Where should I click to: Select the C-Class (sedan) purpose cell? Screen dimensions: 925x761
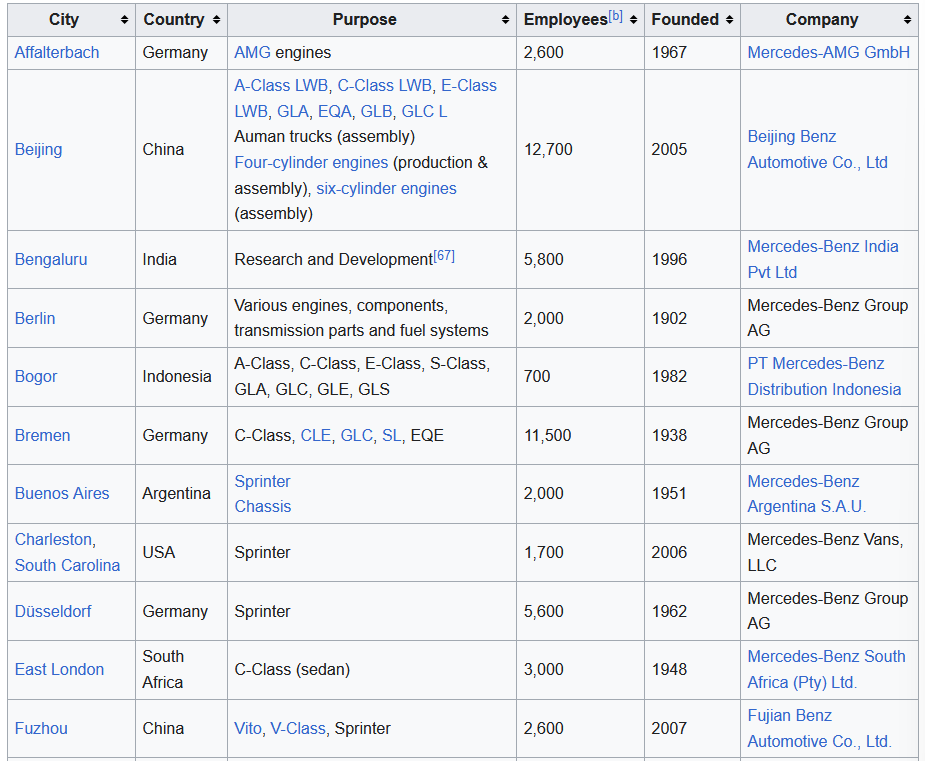[372, 670]
